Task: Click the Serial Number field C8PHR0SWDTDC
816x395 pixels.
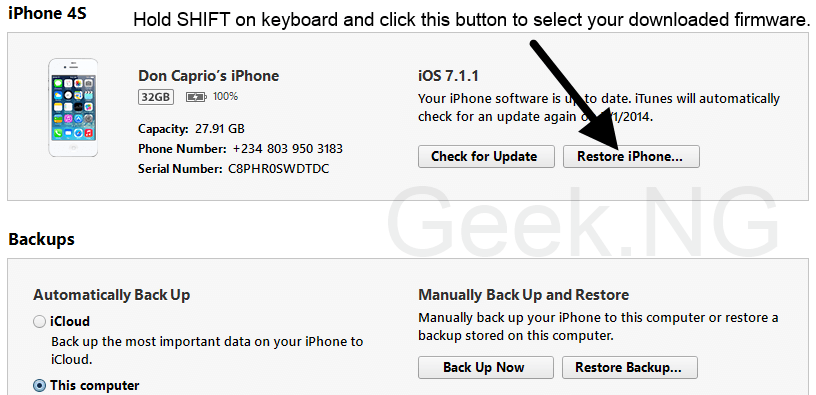Action: click(234, 169)
